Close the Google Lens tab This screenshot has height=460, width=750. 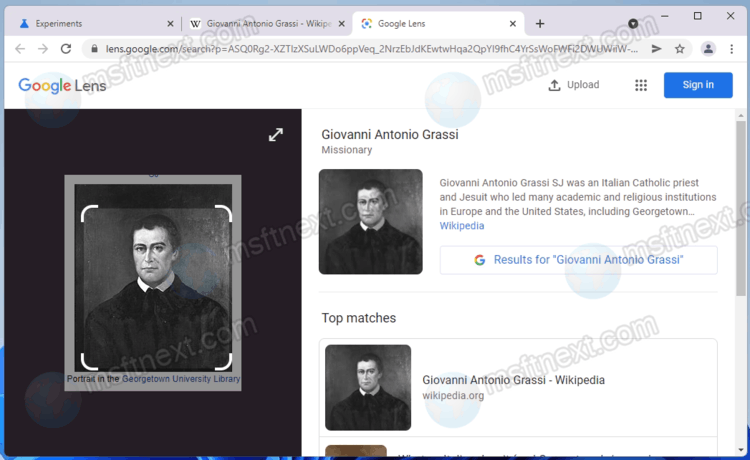513,23
